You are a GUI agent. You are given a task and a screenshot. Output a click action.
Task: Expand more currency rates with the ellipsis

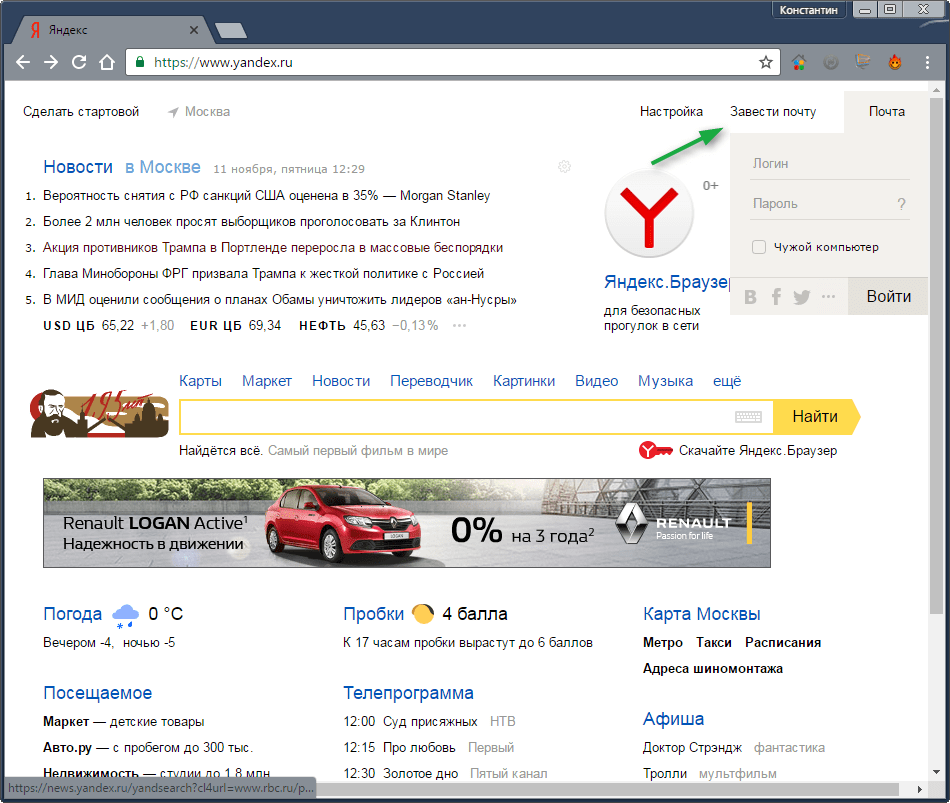459,325
